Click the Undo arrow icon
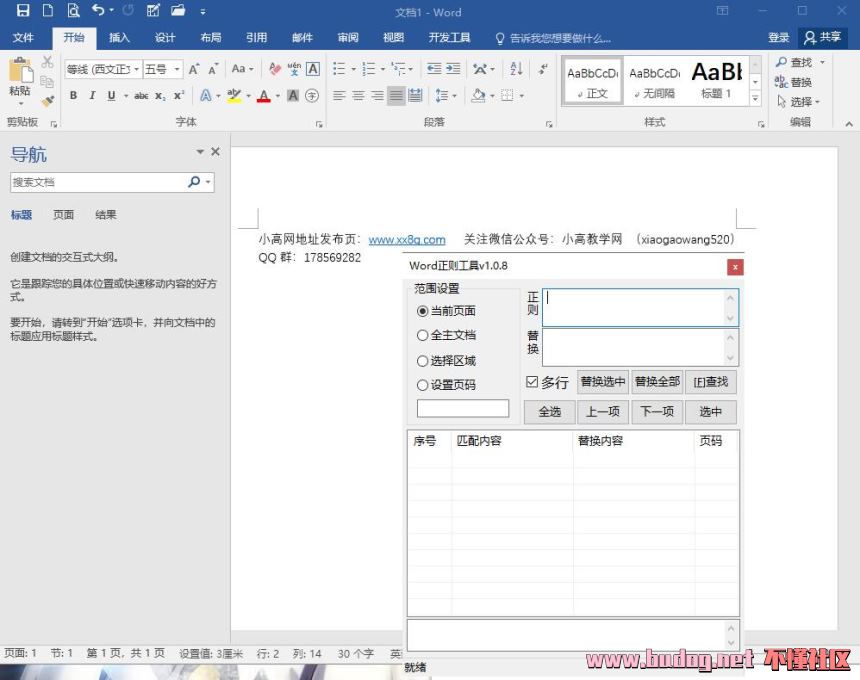This screenshot has height=680, width=860. pyautogui.click(x=98, y=11)
